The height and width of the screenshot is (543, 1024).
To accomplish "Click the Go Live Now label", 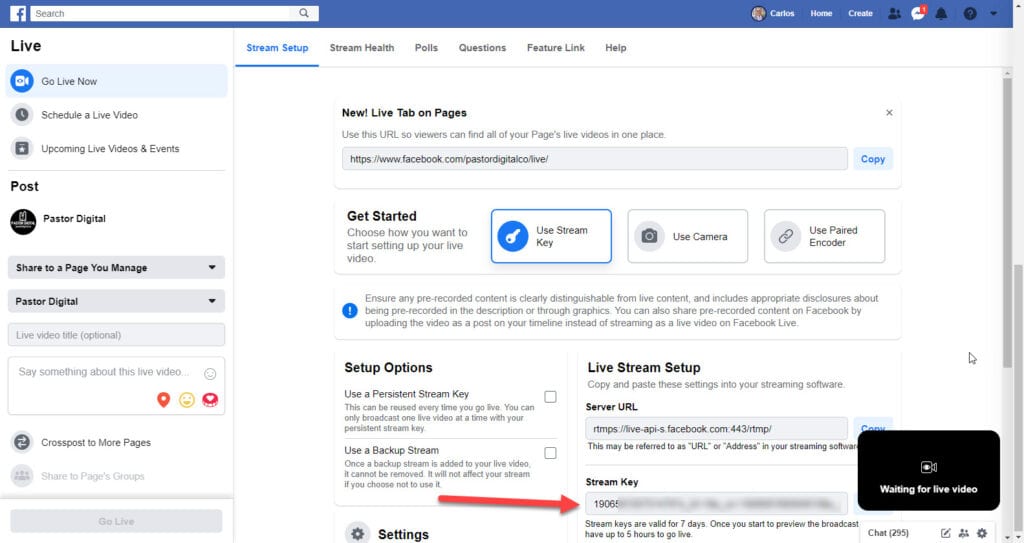I will point(69,81).
